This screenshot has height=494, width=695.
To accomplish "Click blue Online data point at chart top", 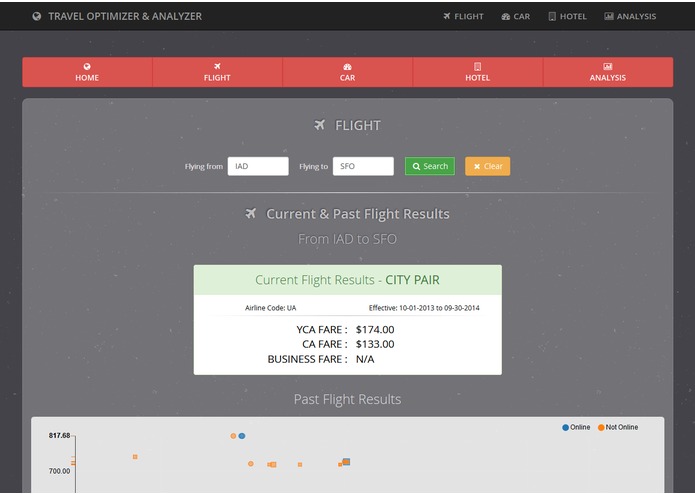I will [242, 436].
